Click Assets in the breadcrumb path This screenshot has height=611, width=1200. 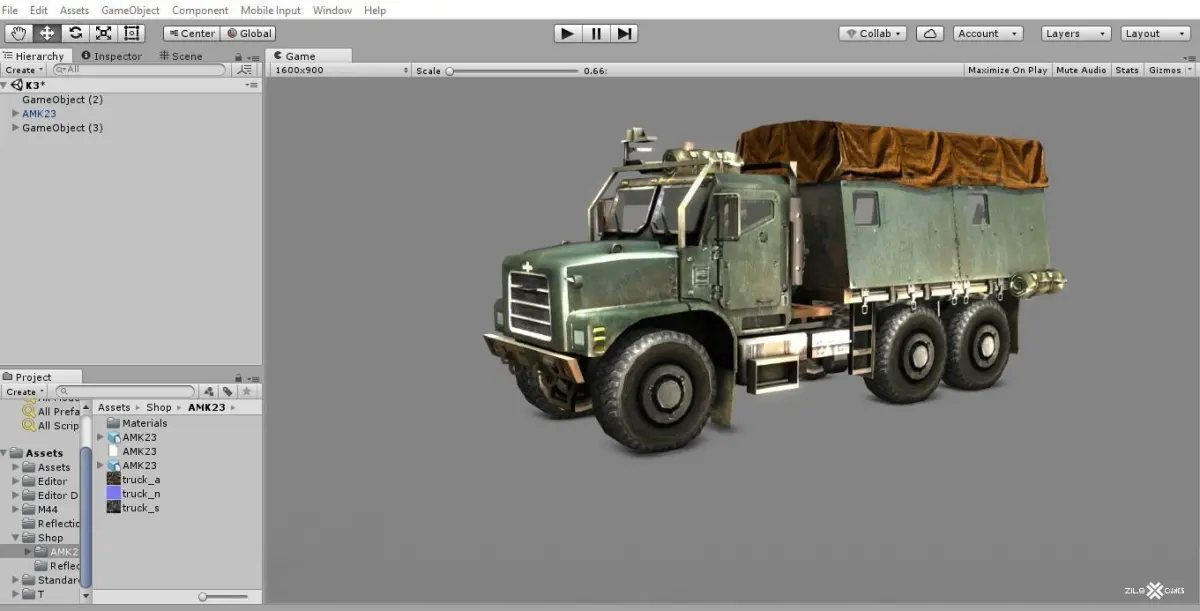pos(114,407)
